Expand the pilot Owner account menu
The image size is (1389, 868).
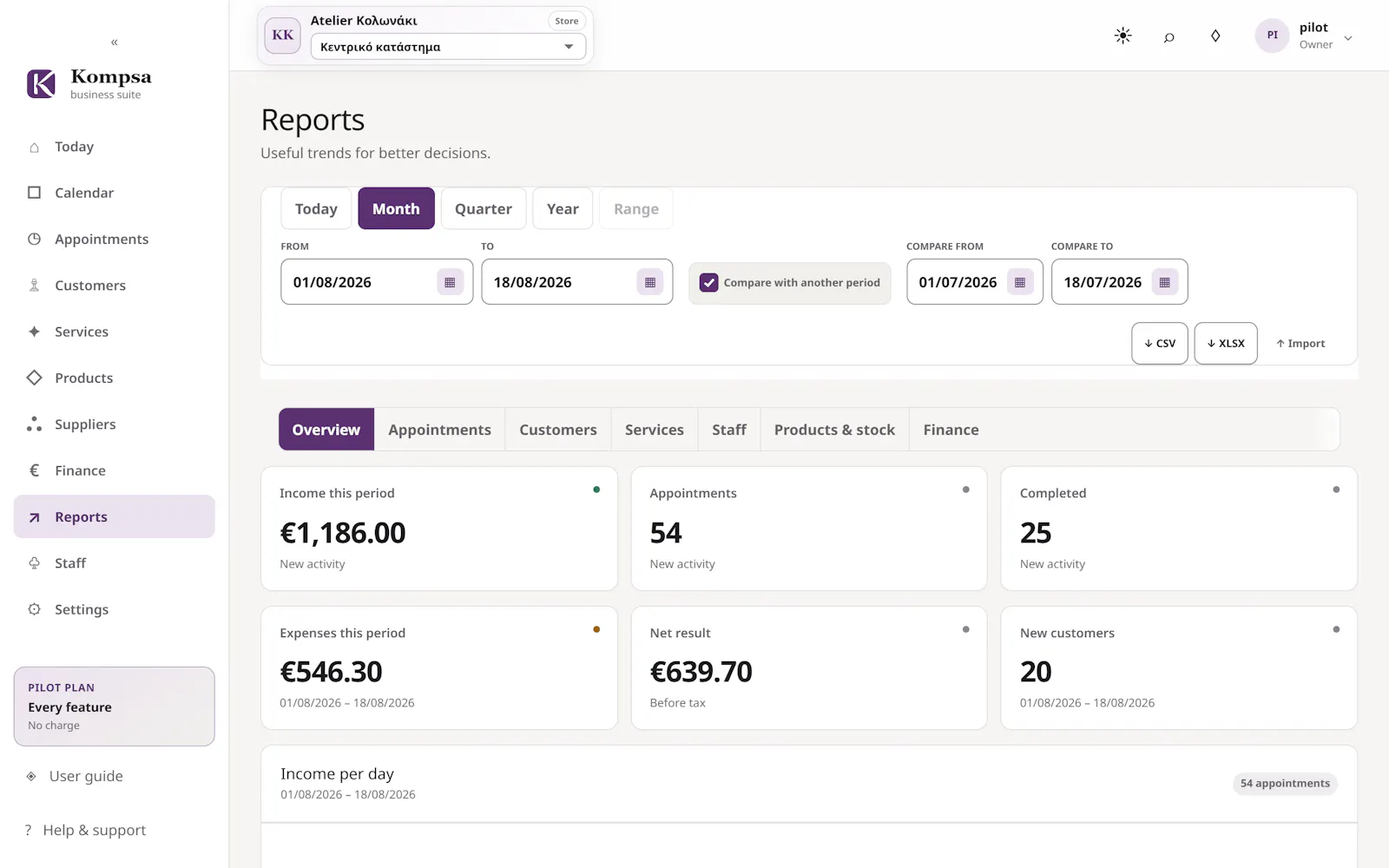[1348, 38]
